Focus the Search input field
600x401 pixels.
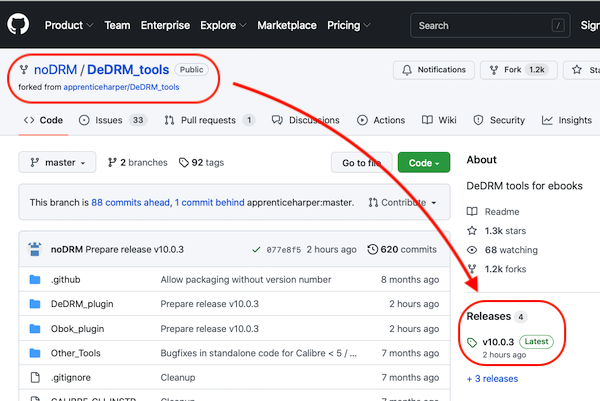490,25
